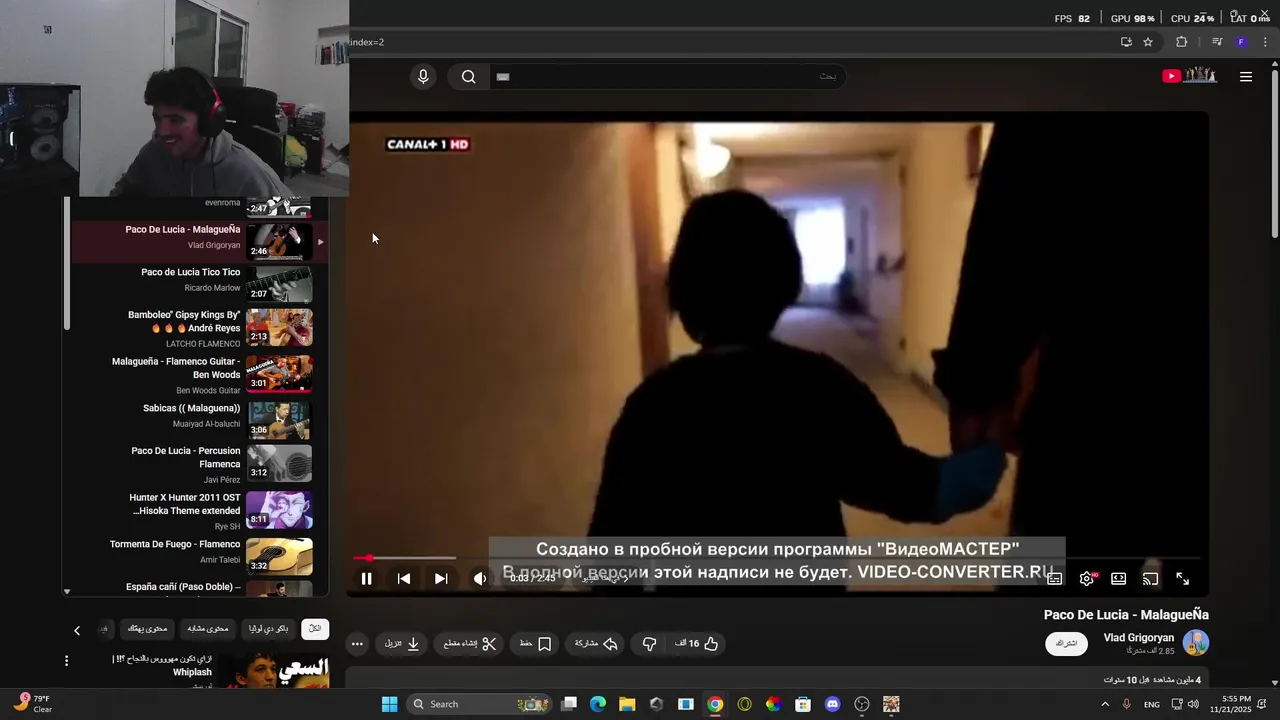Image resolution: width=1280 pixels, height=720 pixels.
Task: Subscribe to the Vlad Grigoryan channel
Action: 1067,643
